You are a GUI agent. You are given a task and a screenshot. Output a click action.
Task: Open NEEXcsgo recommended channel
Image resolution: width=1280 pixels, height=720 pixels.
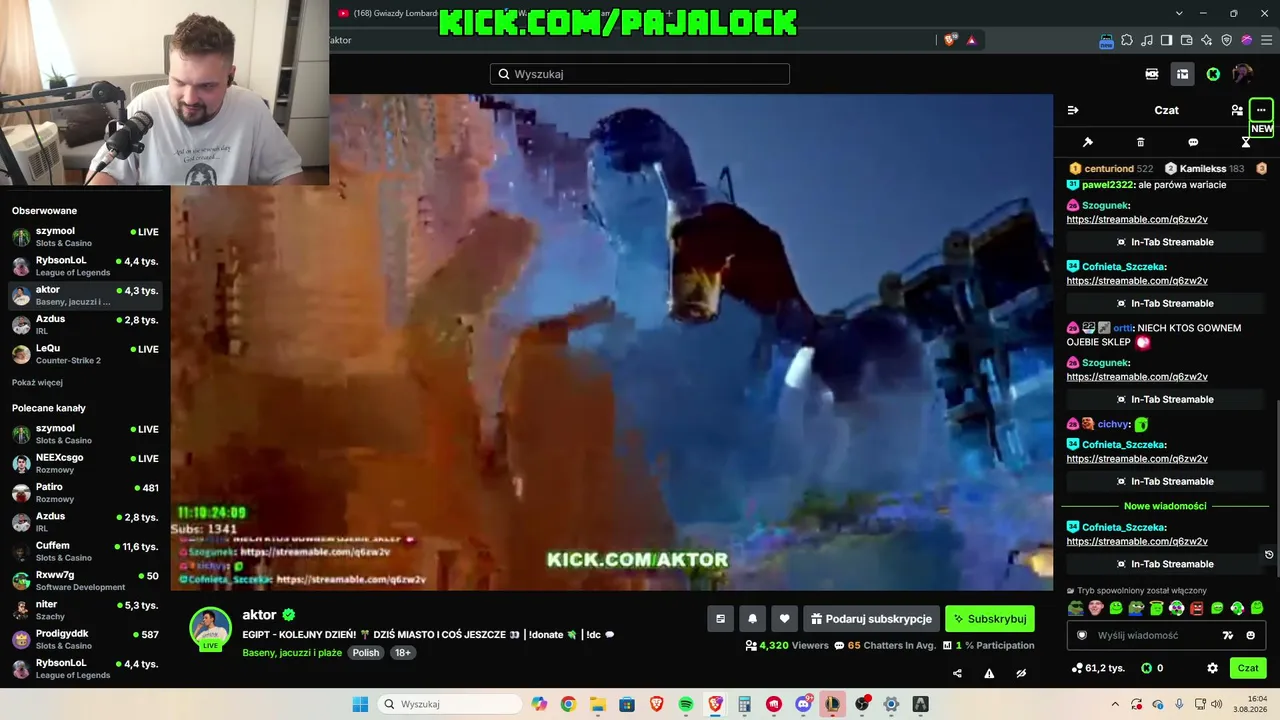click(85, 463)
